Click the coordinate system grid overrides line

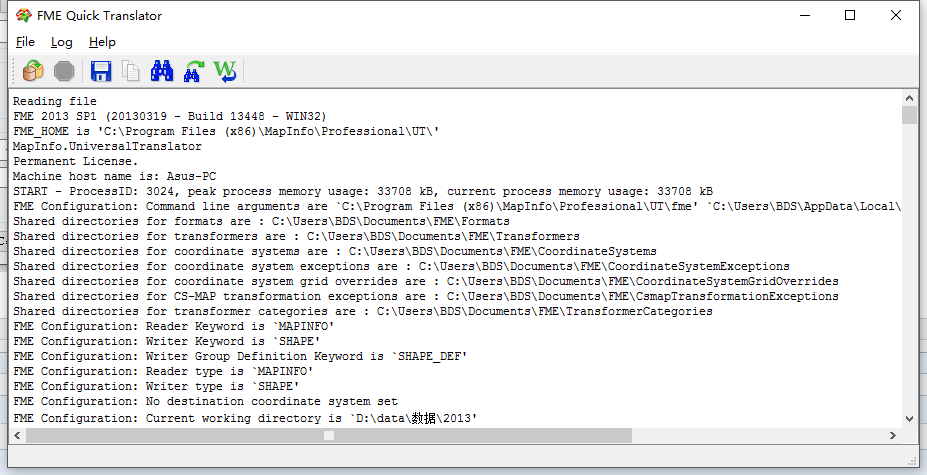pyautogui.click(x=426, y=282)
